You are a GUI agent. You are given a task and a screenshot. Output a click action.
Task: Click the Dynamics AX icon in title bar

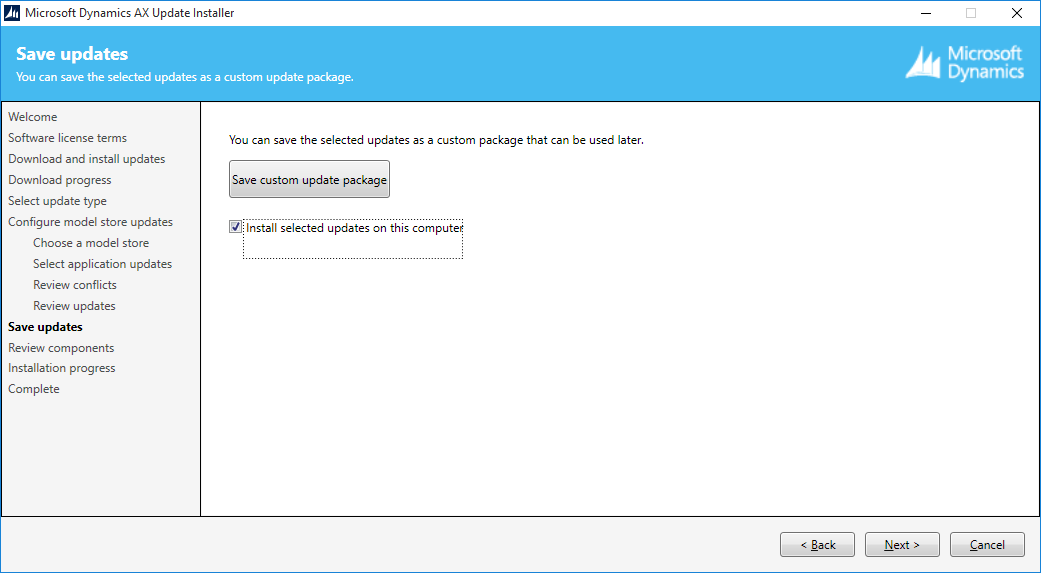pos(12,13)
